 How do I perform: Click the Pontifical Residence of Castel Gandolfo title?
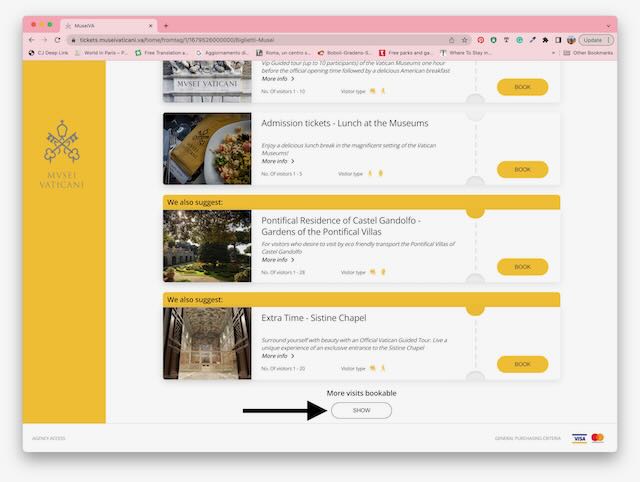(x=341, y=226)
